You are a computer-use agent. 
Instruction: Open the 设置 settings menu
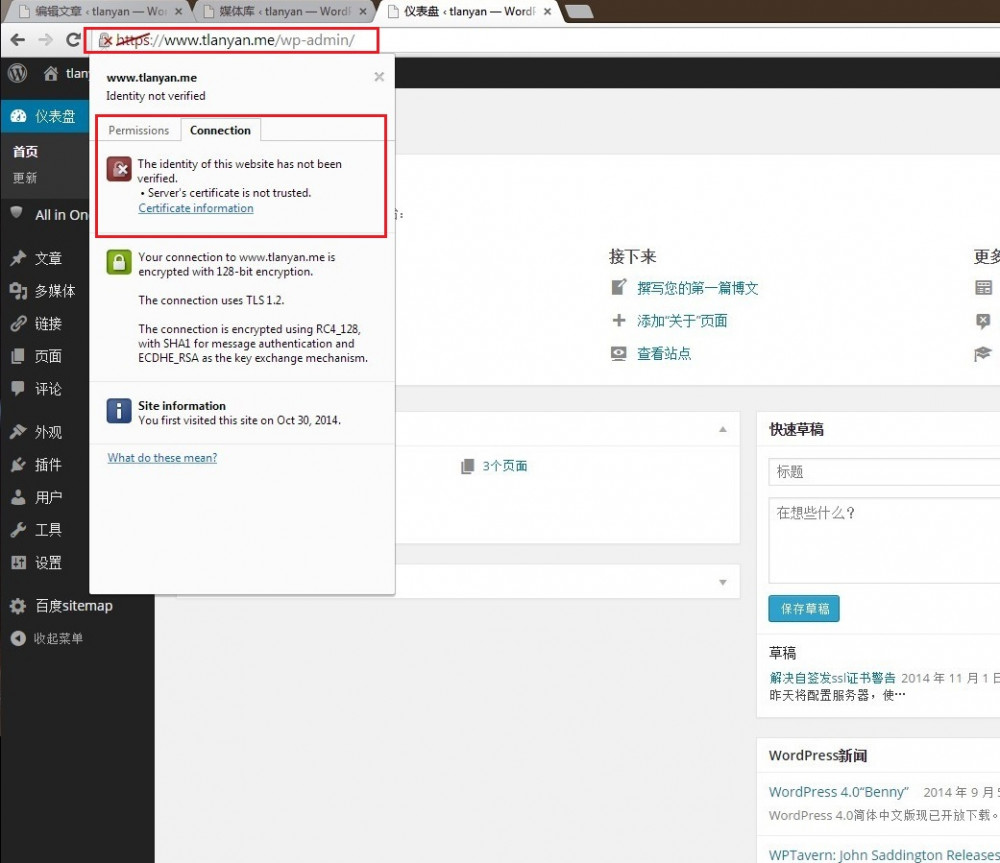pos(48,562)
